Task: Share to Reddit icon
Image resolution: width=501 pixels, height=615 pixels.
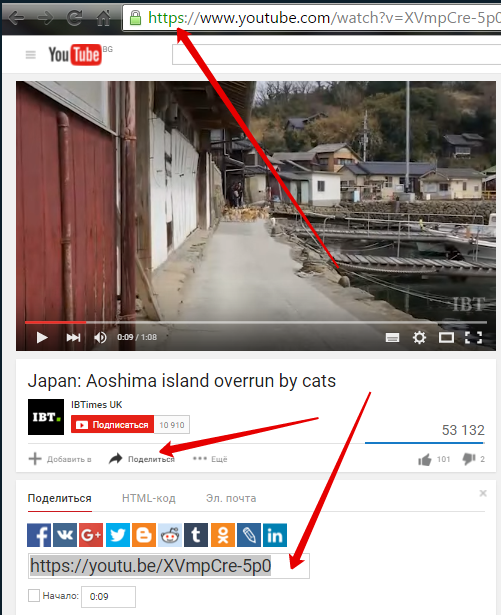Action: point(170,535)
